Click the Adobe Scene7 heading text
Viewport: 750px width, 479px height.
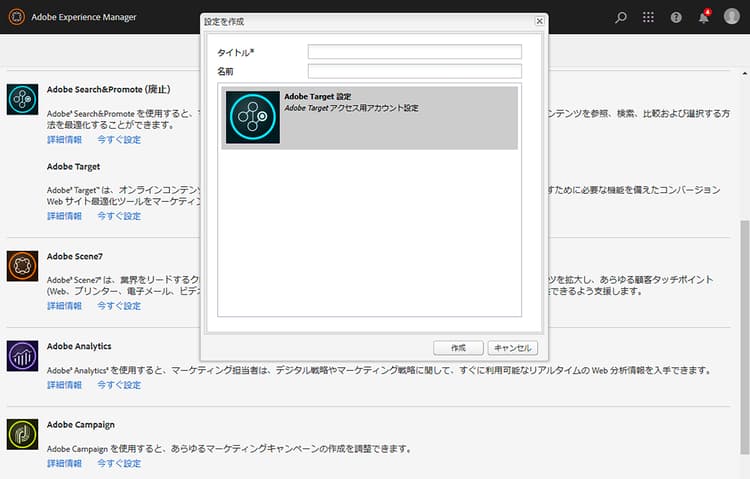(x=75, y=256)
